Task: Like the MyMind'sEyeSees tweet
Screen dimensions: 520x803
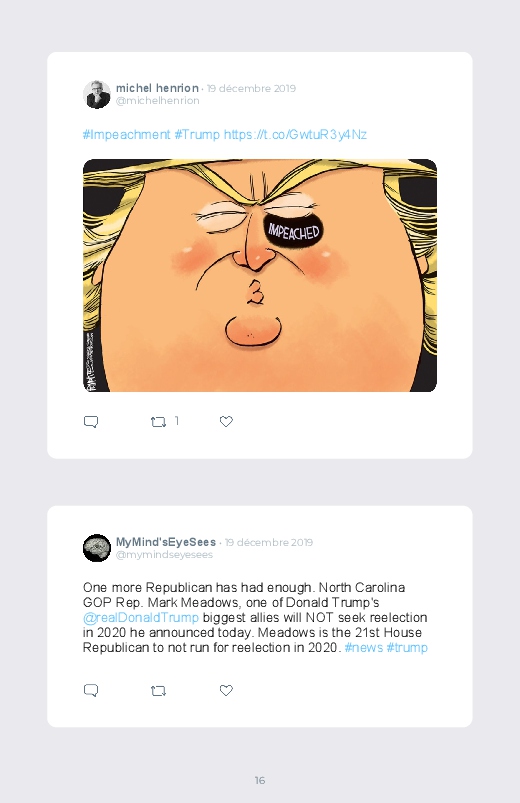Action: coord(226,690)
